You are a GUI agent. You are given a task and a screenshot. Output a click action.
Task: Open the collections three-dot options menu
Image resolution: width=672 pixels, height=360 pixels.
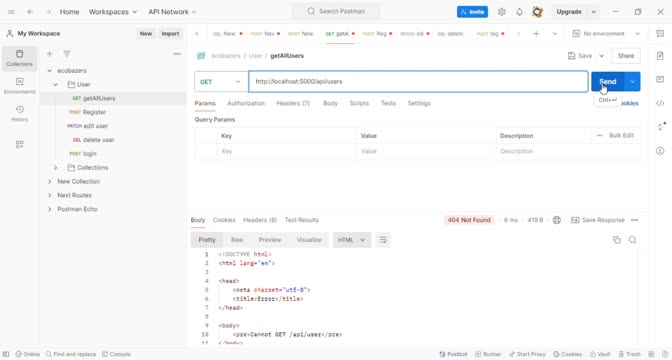[x=177, y=54]
